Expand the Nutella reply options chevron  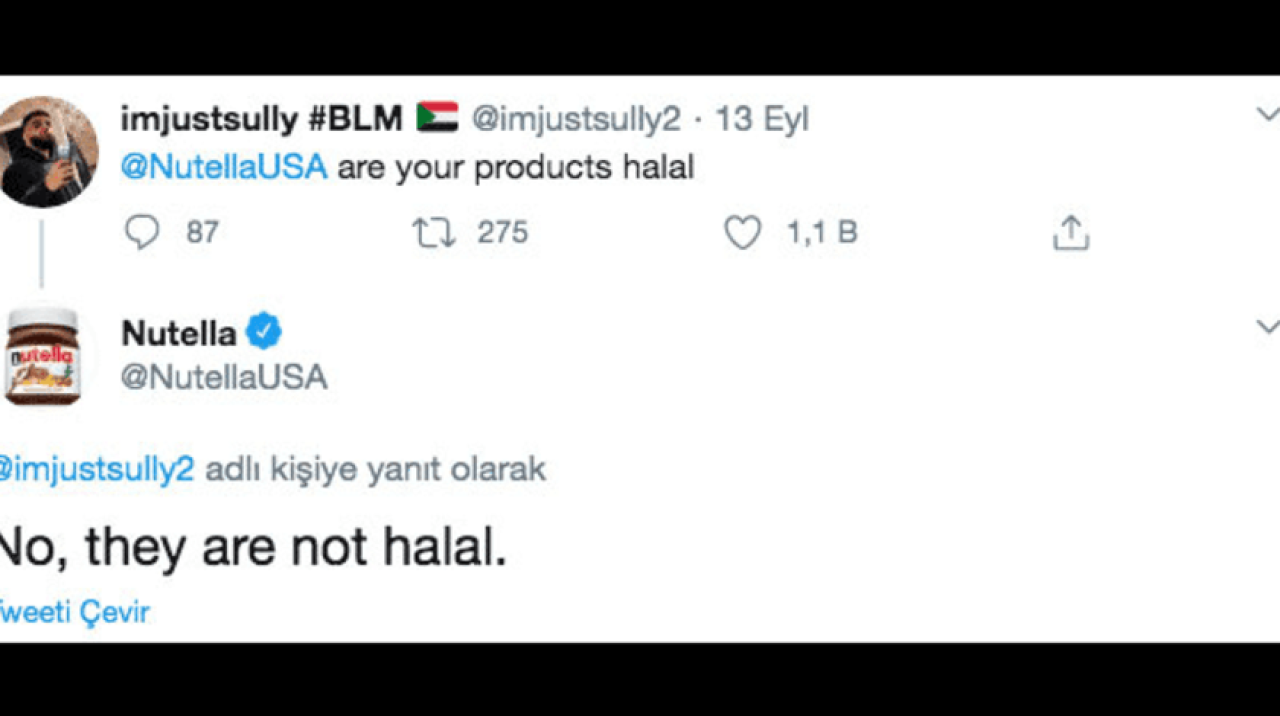point(1267,326)
